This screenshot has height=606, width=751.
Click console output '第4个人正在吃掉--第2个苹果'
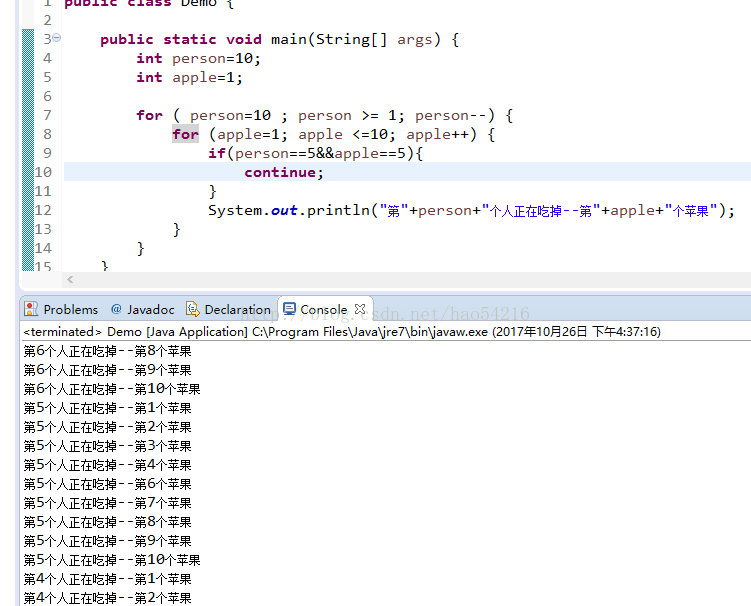107,598
